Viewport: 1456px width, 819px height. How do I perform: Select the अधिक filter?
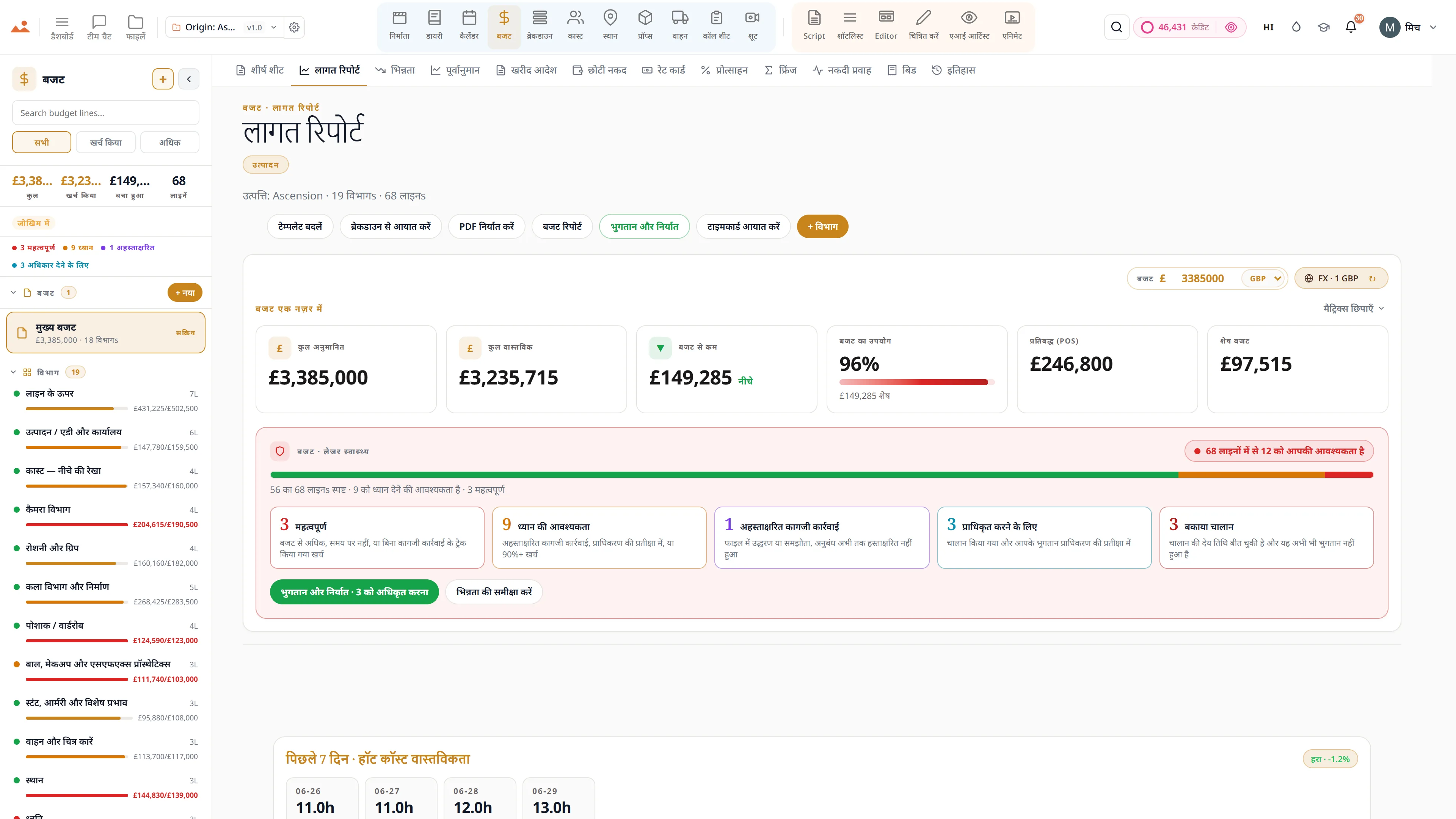click(x=169, y=143)
